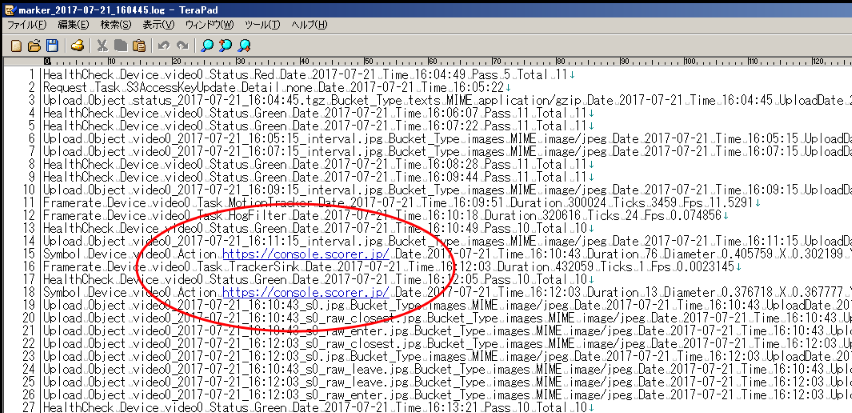The height and width of the screenshot is (413, 852).
Task: Follow the console.scorer.jp link on line 18
Action: (306, 292)
